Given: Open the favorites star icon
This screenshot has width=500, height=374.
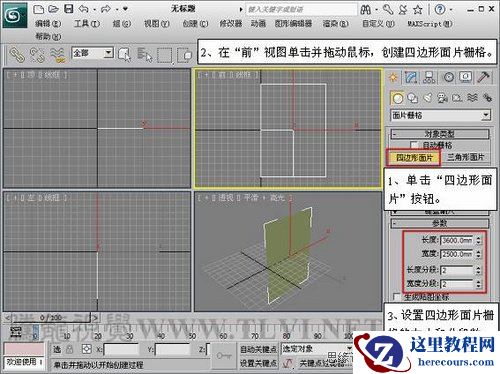Looking at the screenshot, I should 418,10.
